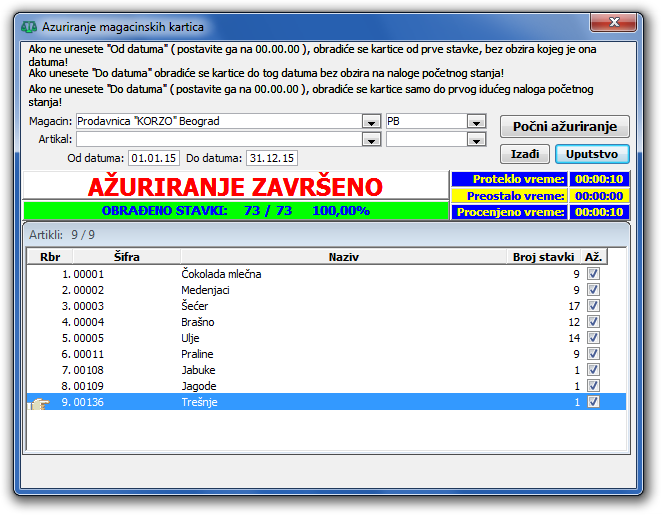Select the Brašno row in the list
662x515 pixels.
(x=326, y=322)
